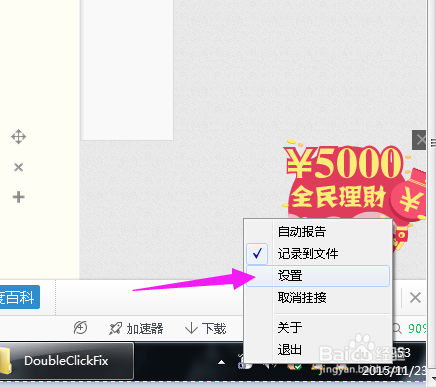Image resolution: width=436 pixels, height=387 pixels.
Task: Select 退出 to quit the program
Action: click(x=318, y=350)
